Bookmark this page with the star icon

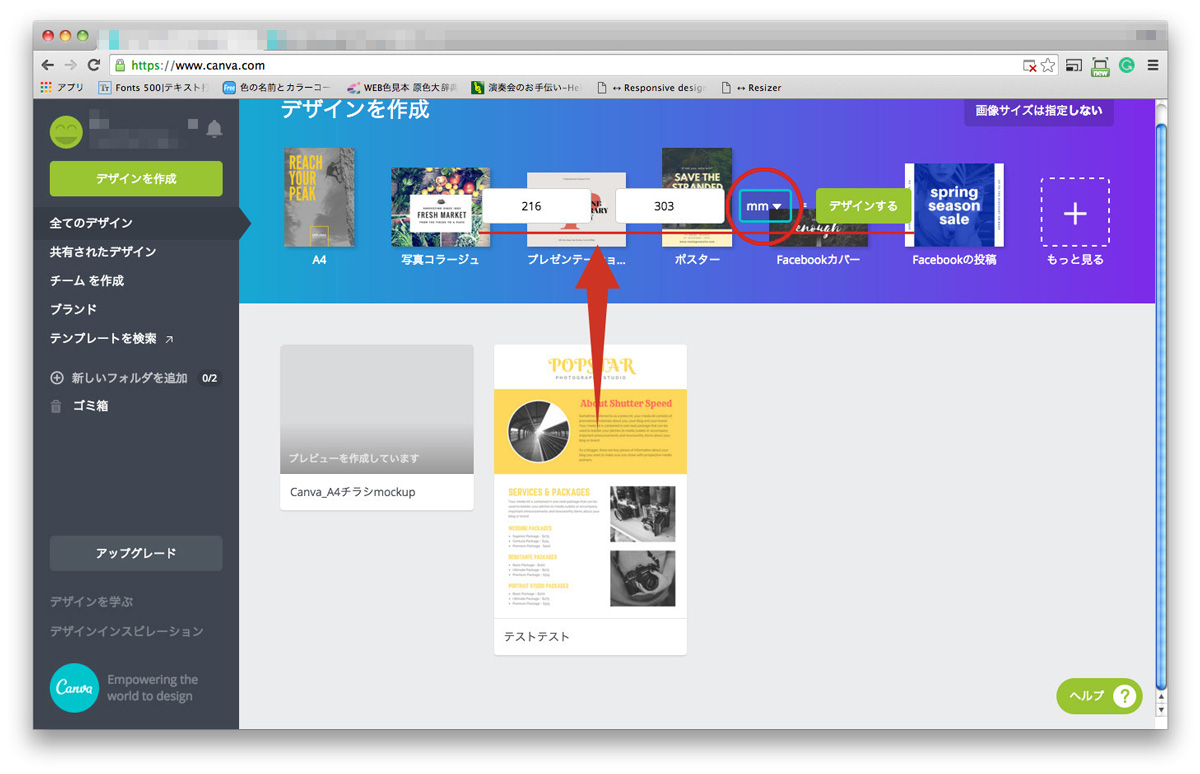(x=1048, y=65)
